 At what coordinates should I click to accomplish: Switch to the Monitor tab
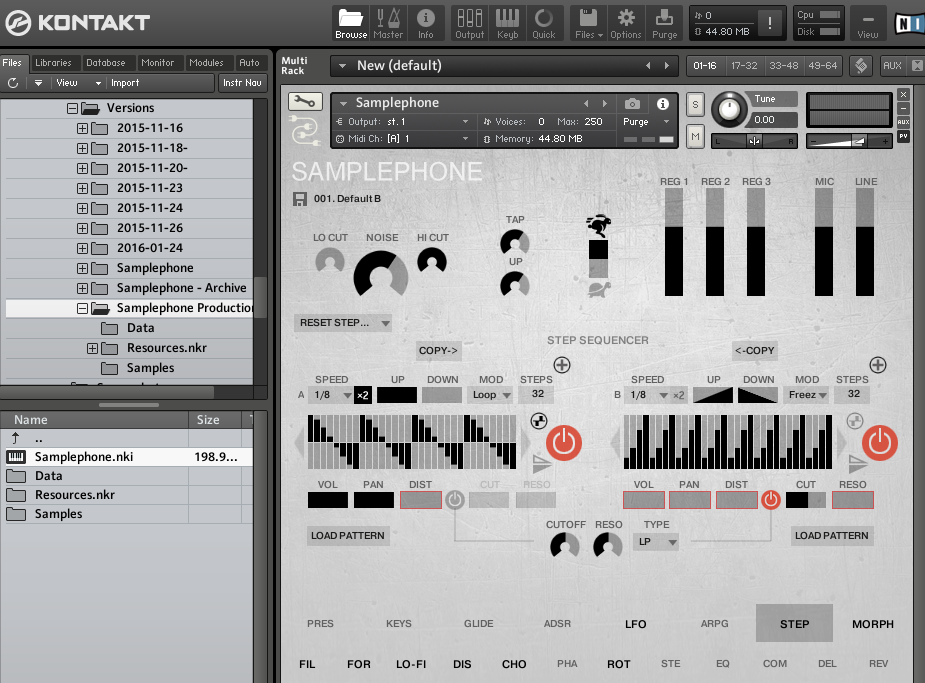pyautogui.click(x=158, y=63)
